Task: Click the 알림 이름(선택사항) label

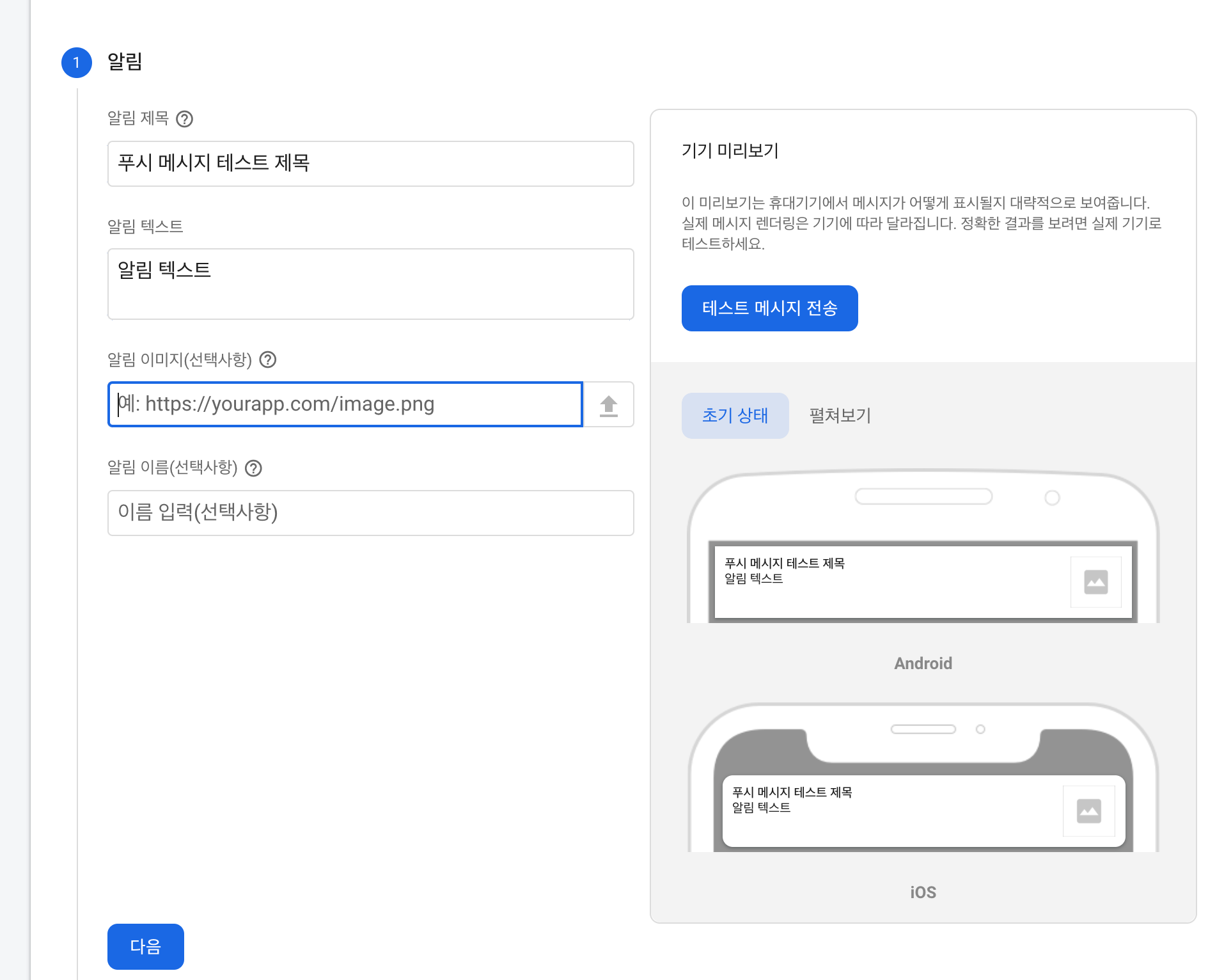Action: coord(173,468)
